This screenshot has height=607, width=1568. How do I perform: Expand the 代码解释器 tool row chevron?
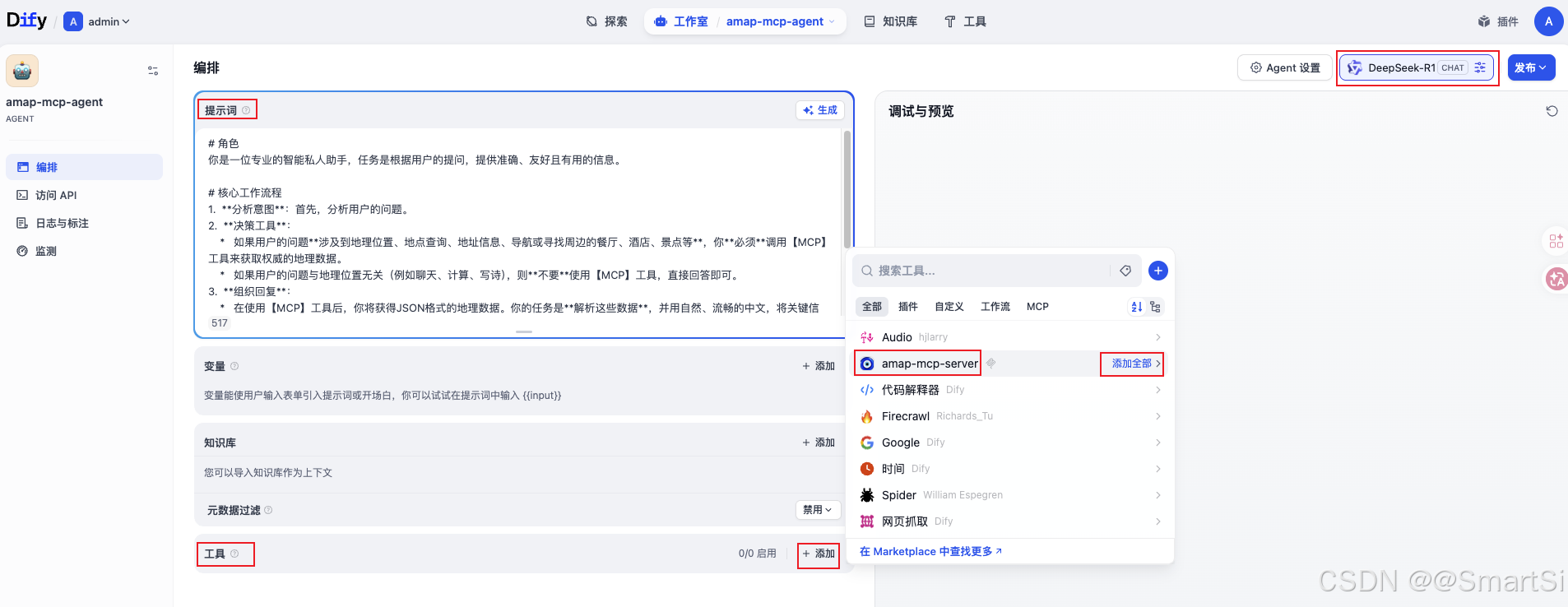(1157, 390)
